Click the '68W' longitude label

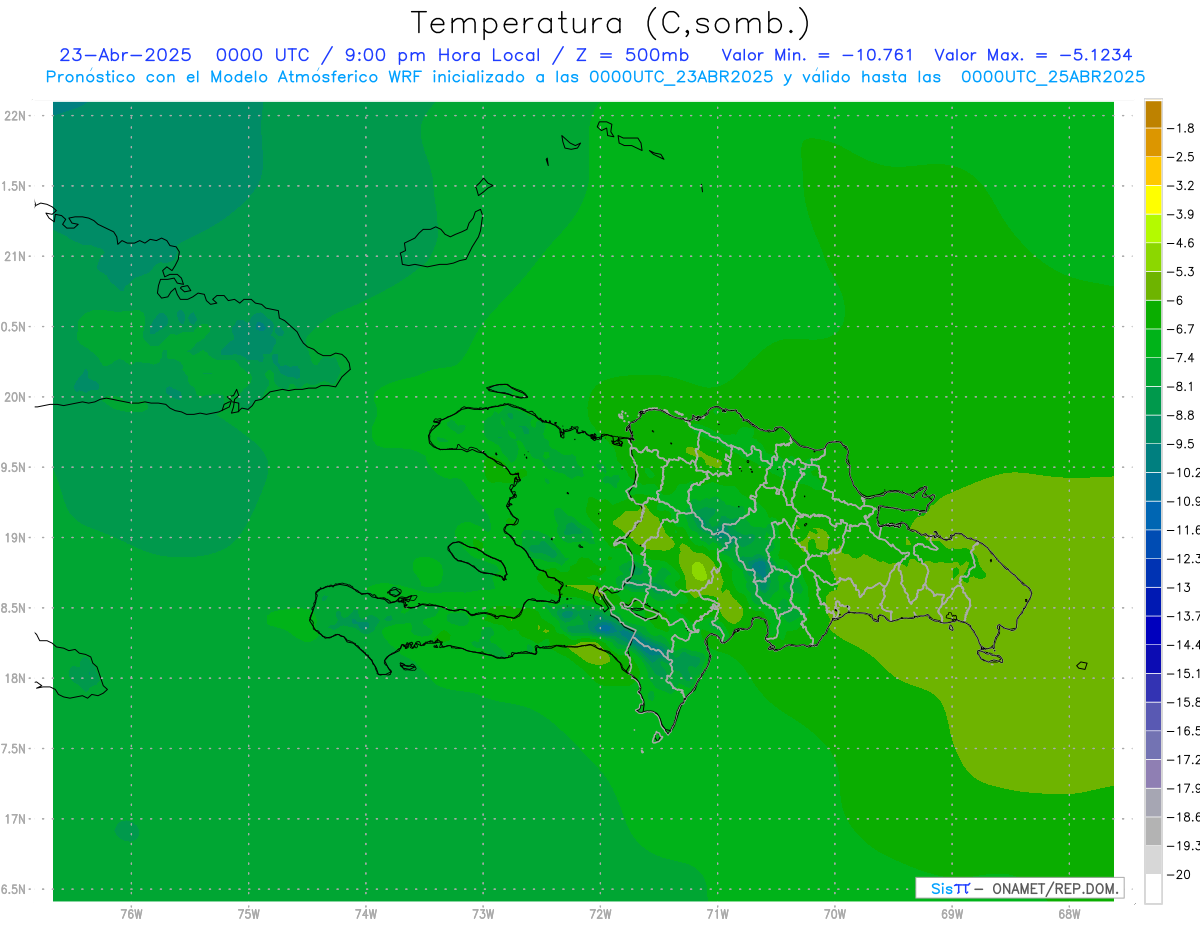tap(1068, 913)
